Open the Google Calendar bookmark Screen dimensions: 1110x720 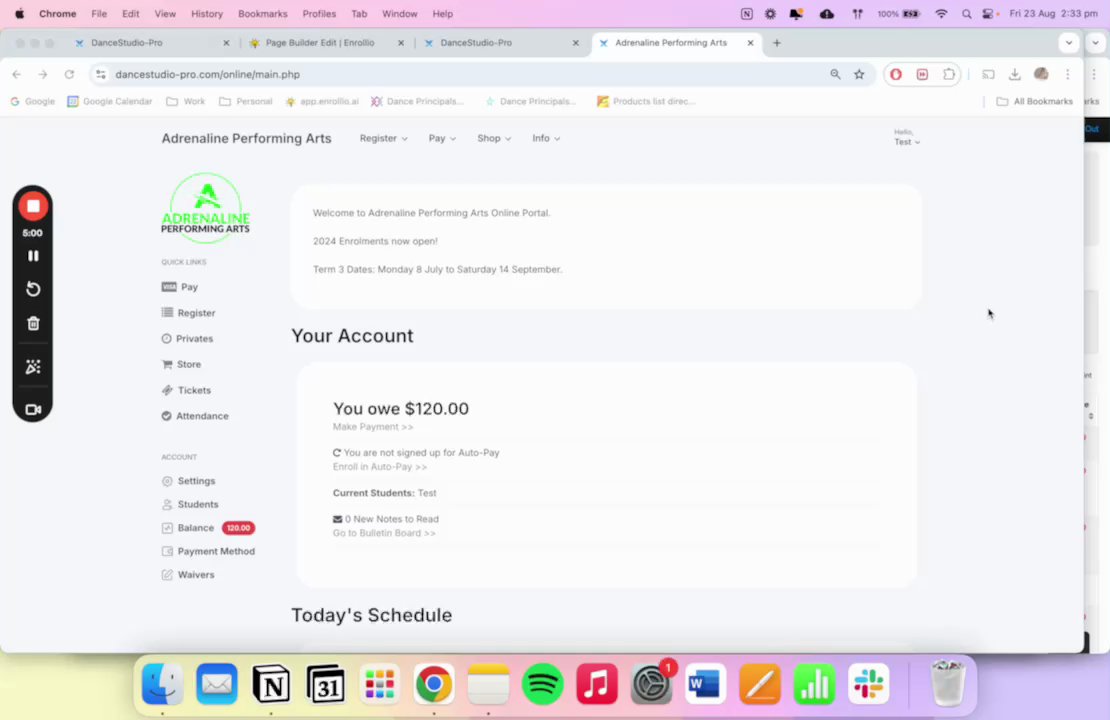pos(110,101)
